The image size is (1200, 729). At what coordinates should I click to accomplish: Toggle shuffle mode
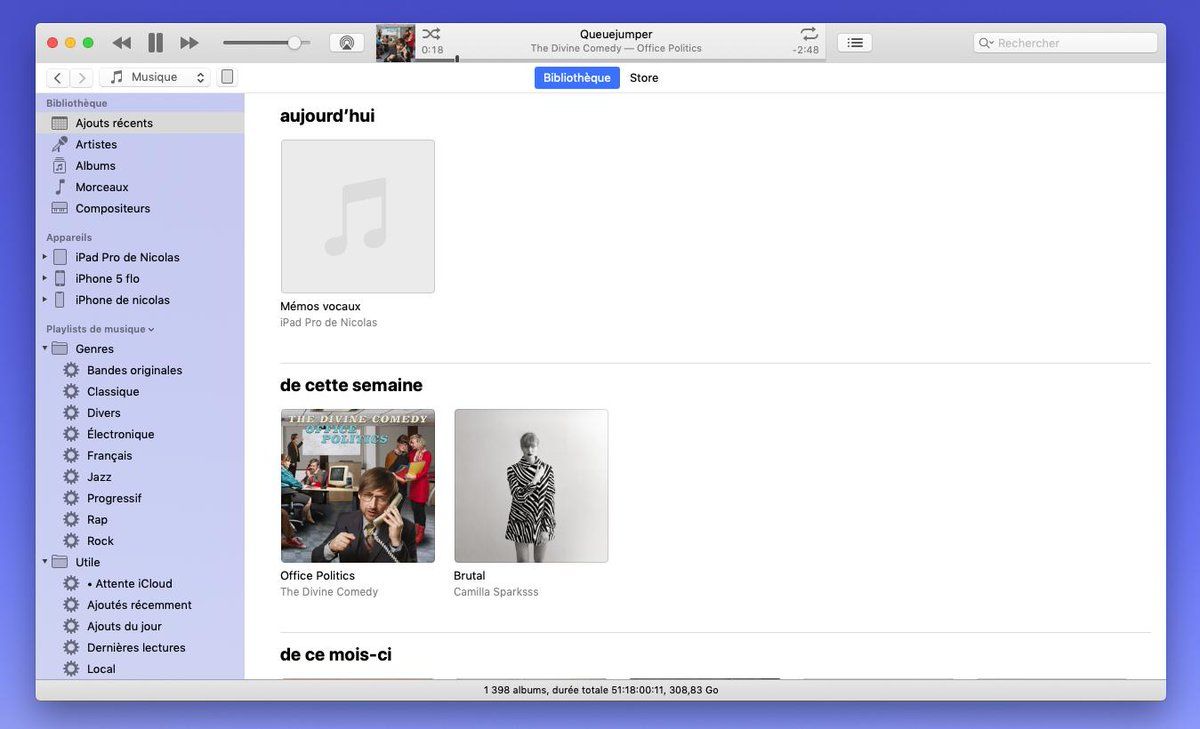pyautogui.click(x=431, y=34)
